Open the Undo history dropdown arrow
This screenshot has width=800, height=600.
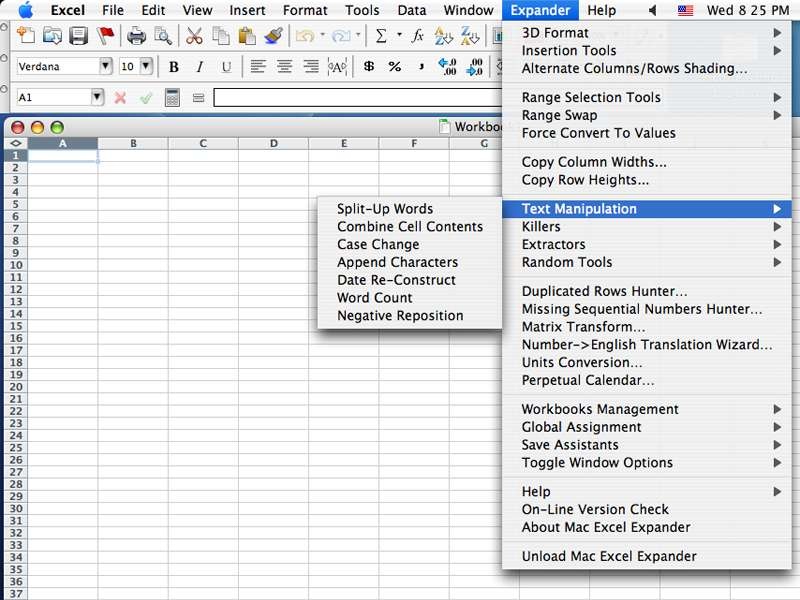tap(323, 35)
